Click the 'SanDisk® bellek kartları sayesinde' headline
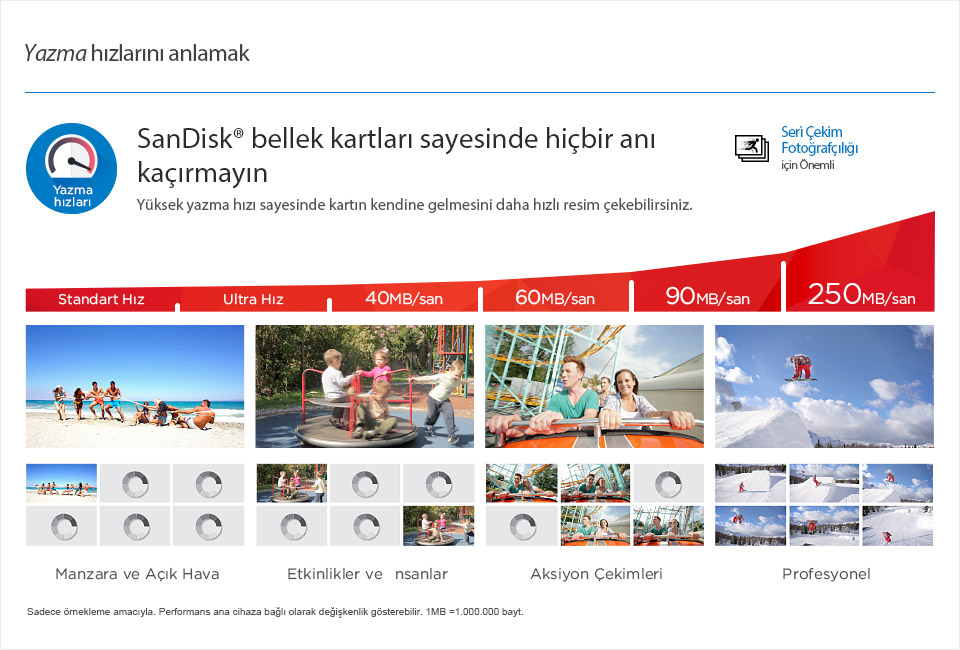Screen dimensions: 960x650 396,155
